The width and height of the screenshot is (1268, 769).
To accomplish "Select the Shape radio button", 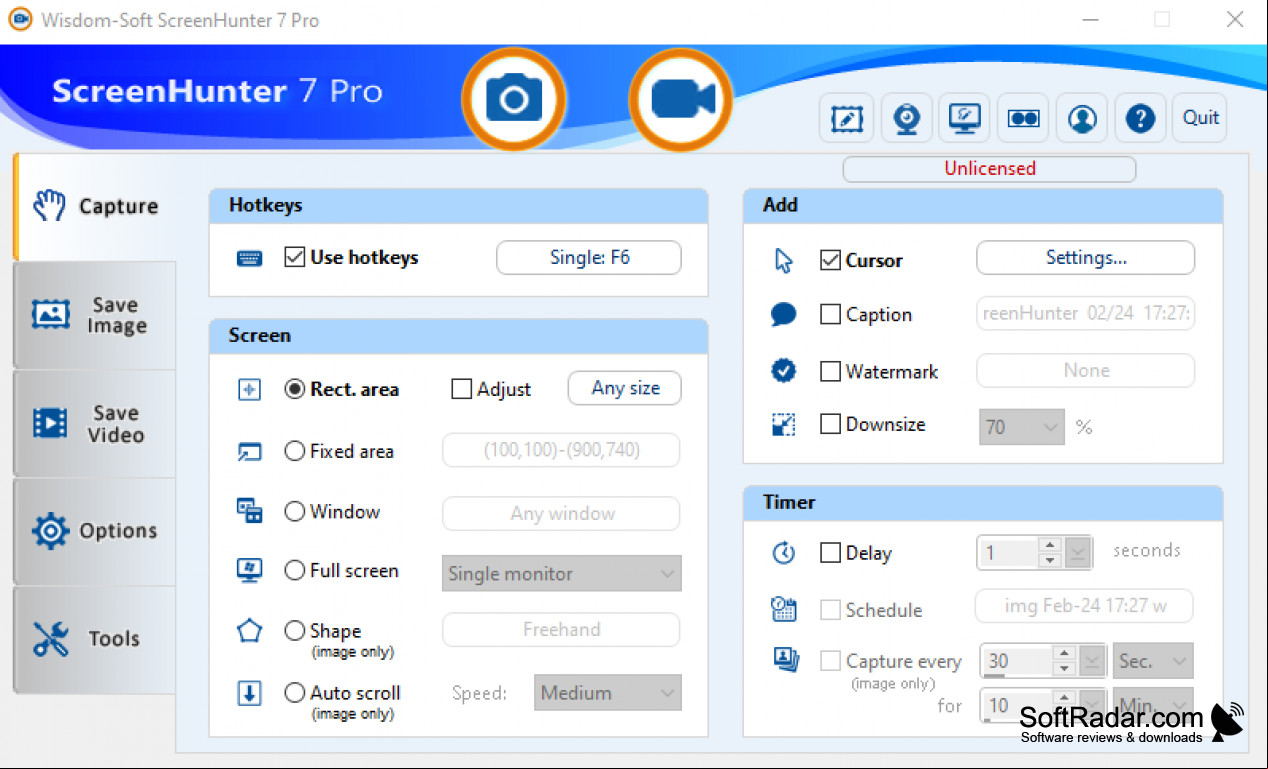I will [x=295, y=630].
